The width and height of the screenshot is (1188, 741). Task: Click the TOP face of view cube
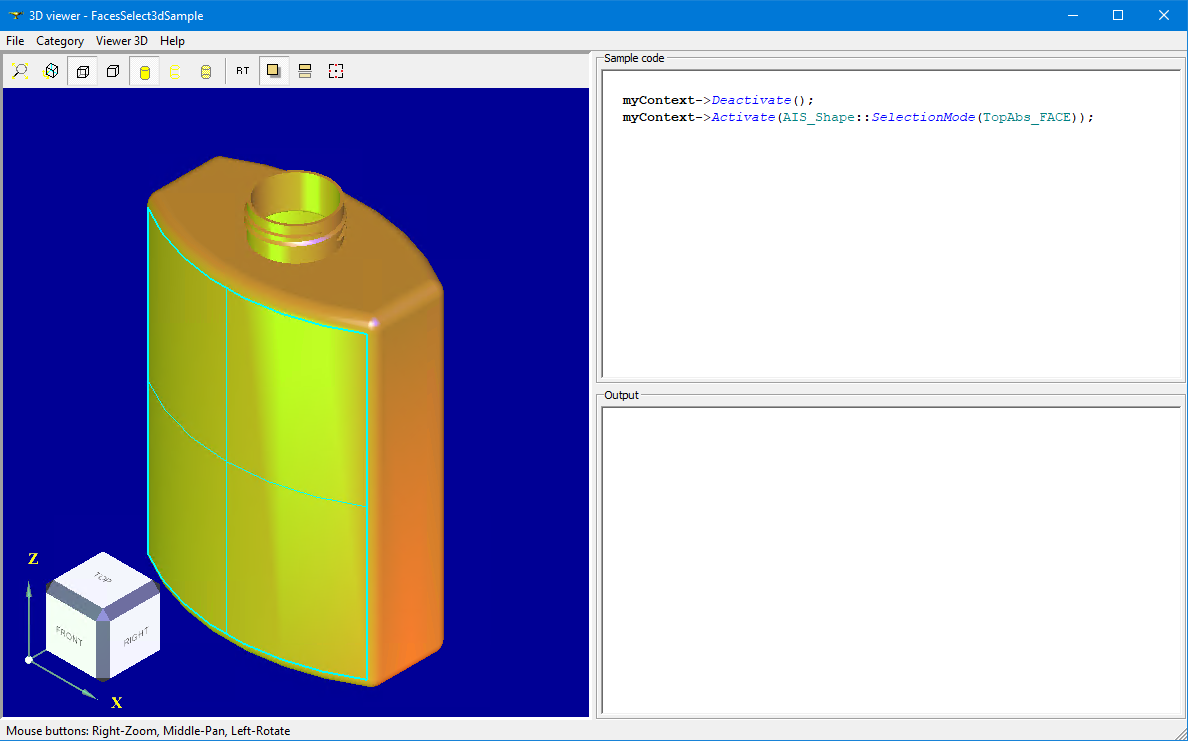click(x=103, y=578)
